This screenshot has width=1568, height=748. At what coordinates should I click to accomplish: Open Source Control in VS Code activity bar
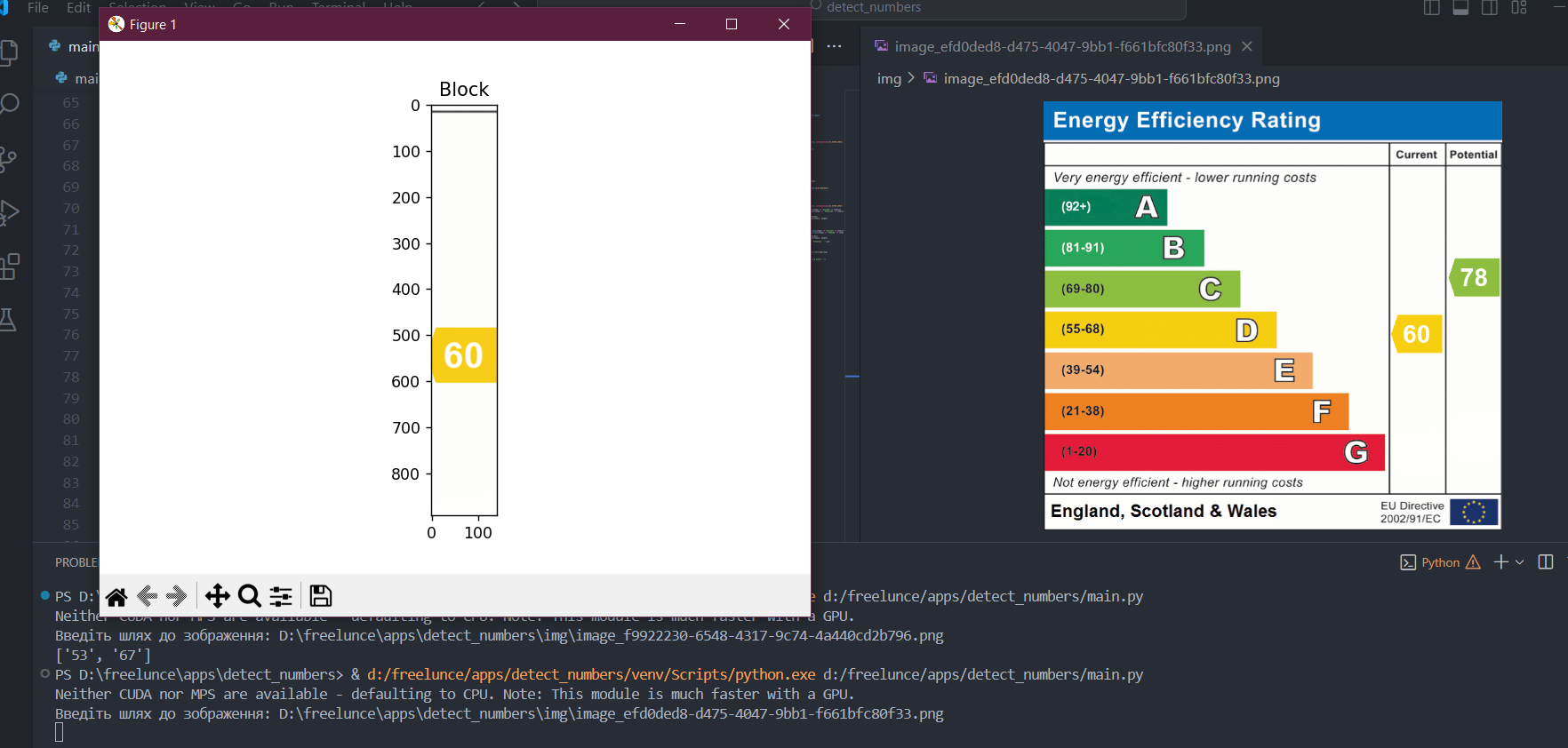(9, 159)
